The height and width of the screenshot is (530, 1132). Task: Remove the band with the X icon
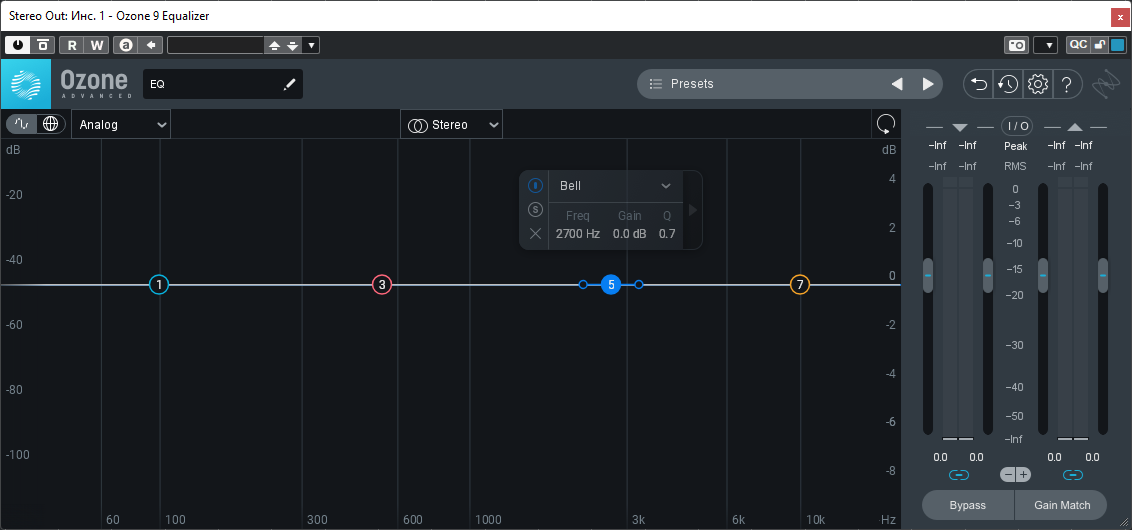(x=535, y=233)
